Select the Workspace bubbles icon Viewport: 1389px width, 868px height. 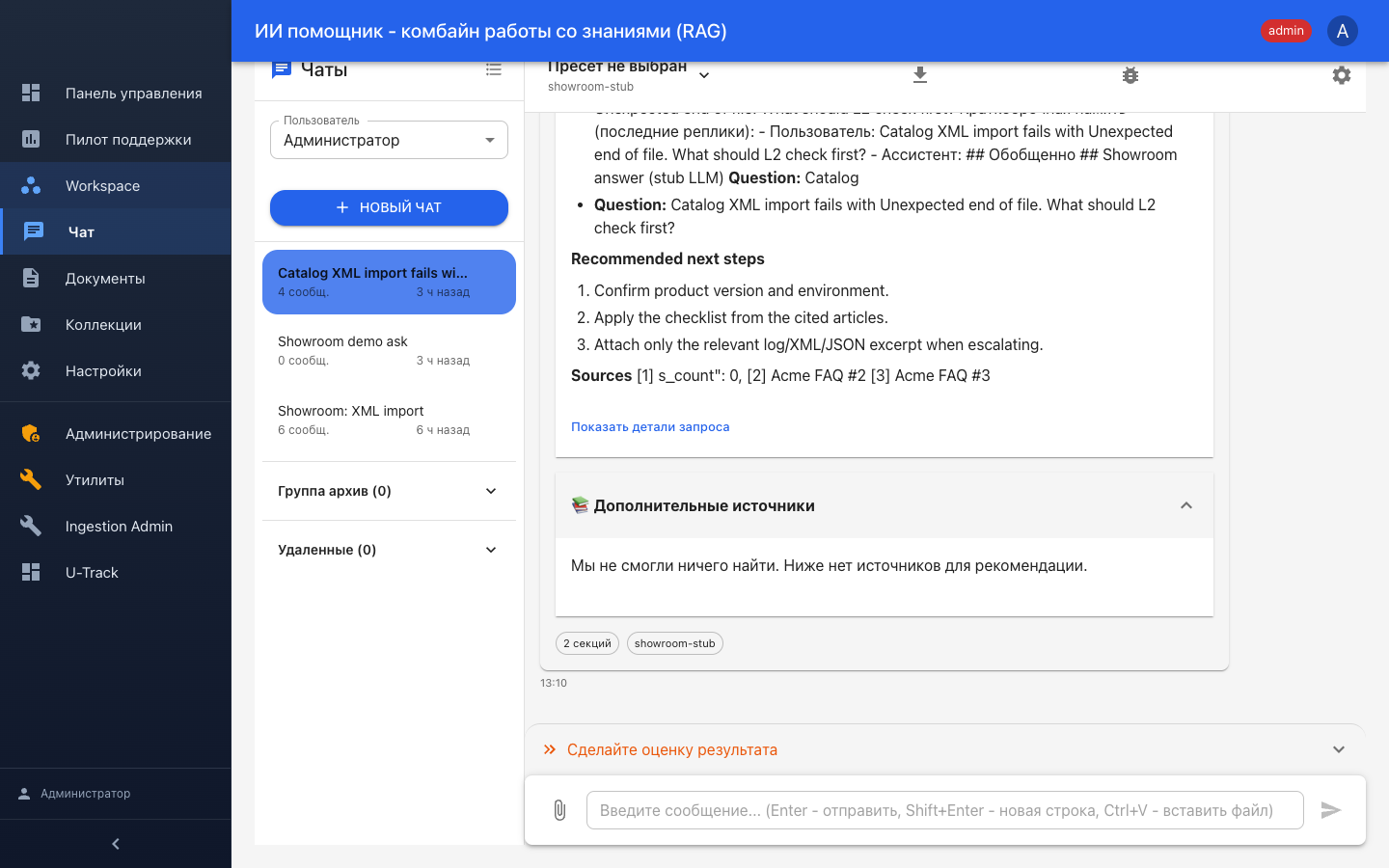pos(31,185)
